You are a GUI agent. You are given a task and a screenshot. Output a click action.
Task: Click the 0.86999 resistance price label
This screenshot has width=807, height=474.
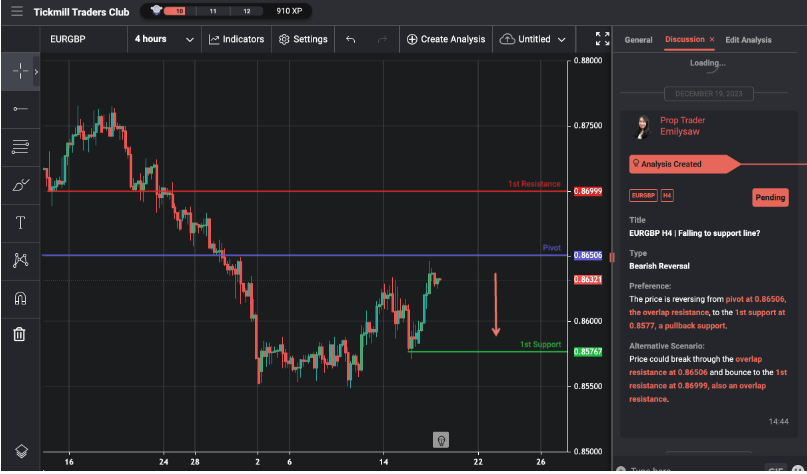tap(588, 191)
